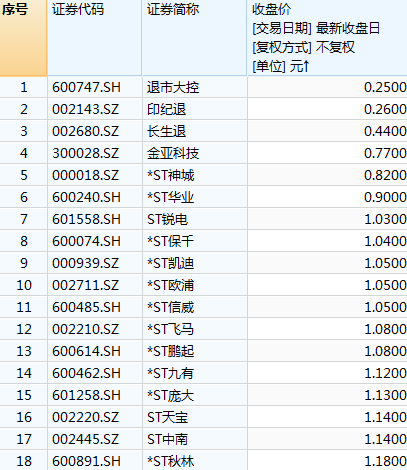Viewport: 407px width, 470px height.
Task: Select row number 7
Action: click(24, 219)
